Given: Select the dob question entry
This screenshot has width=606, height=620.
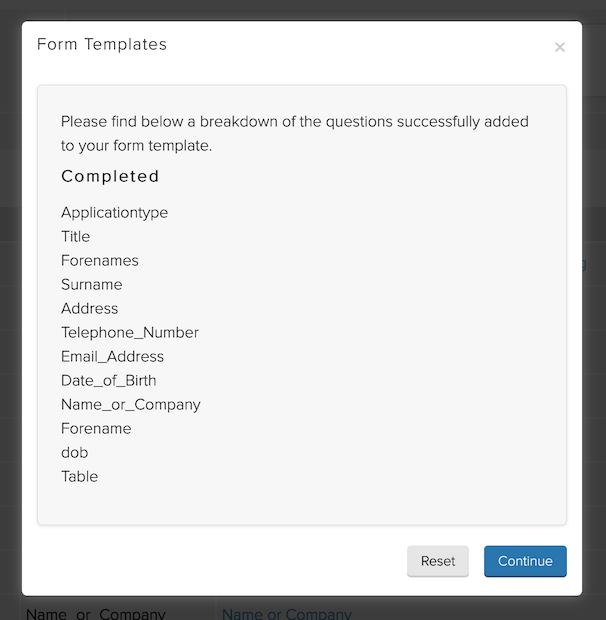Looking at the screenshot, I should [x=74, y=452].
